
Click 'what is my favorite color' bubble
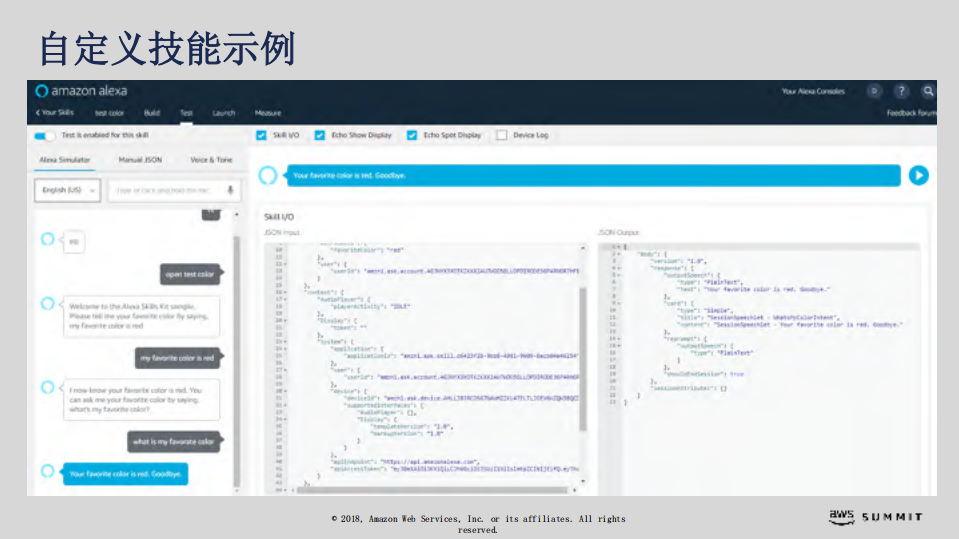[174, 442]
